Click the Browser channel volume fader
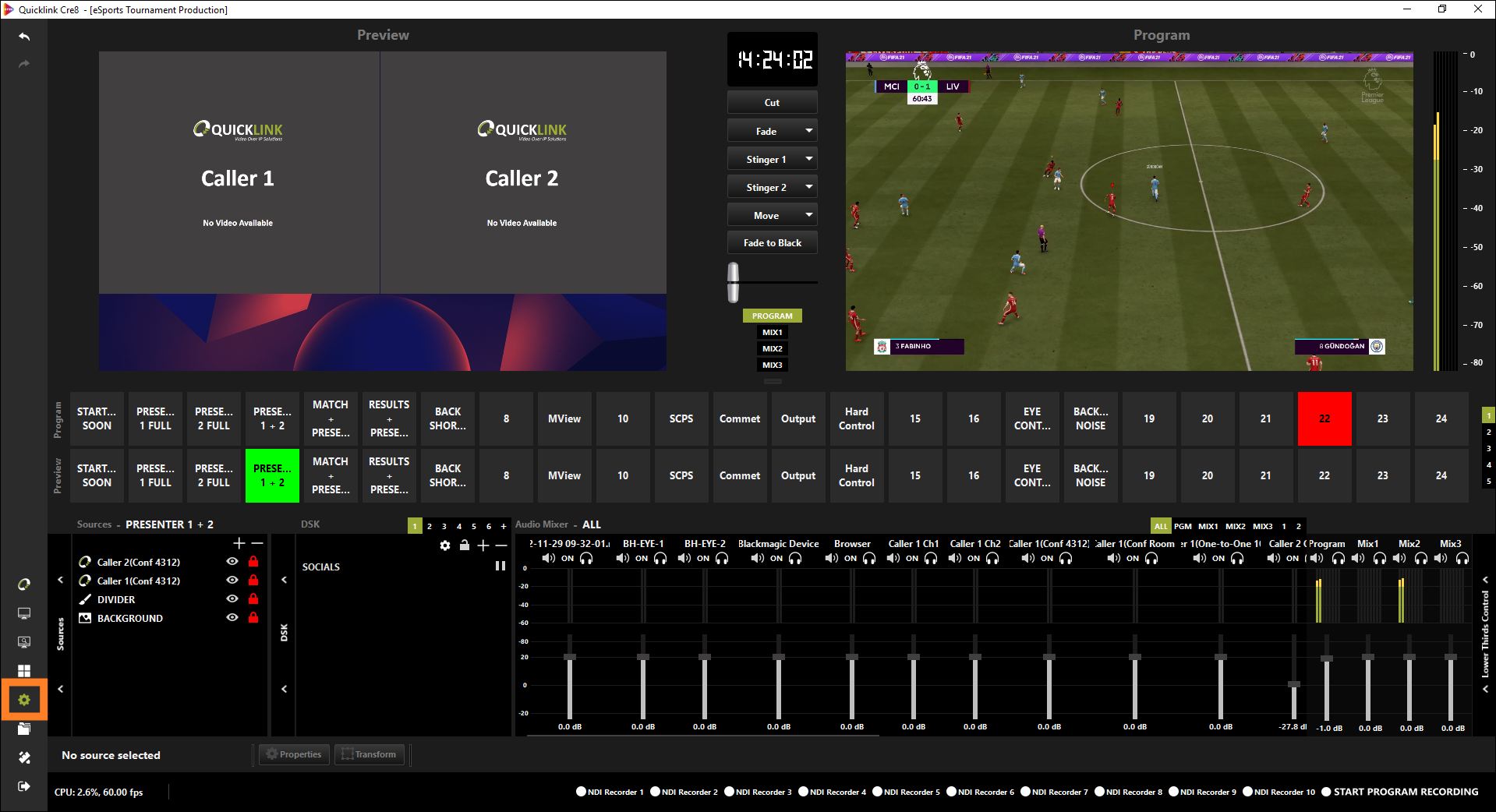Screen dimensions: 1496x812 click(x=852, y=657)
